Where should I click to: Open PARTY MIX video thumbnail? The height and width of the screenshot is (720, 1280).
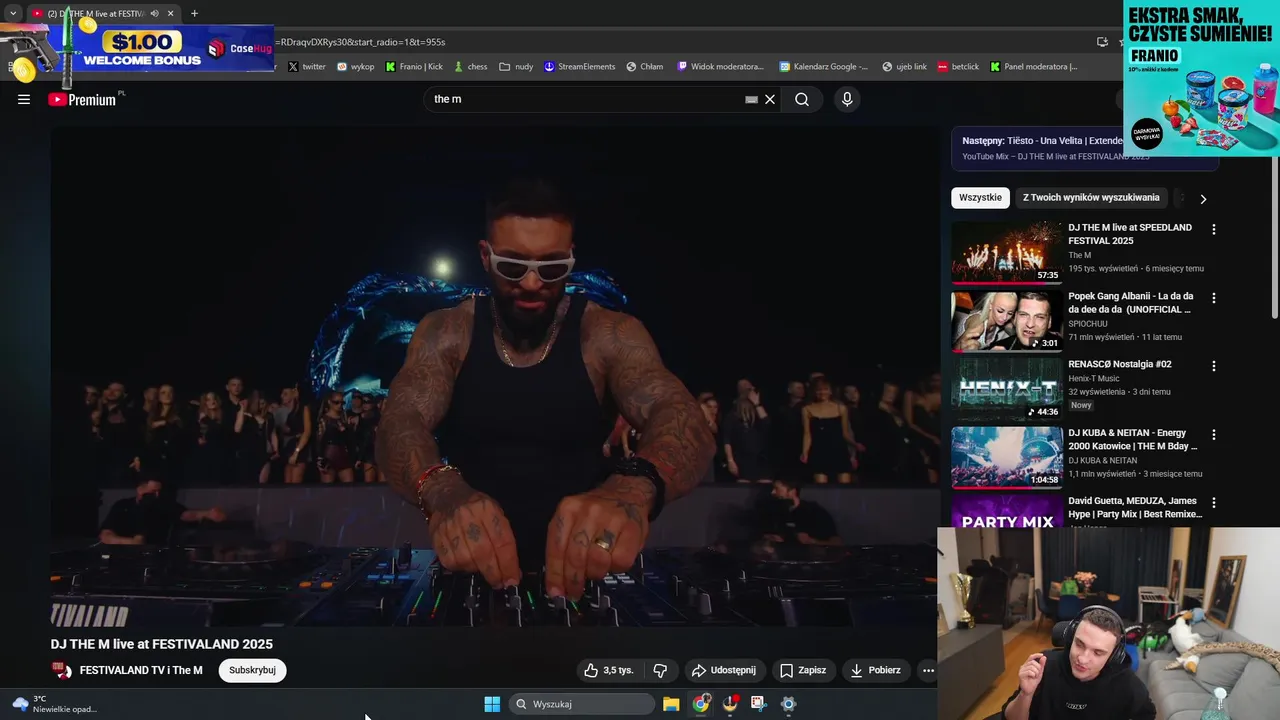pyautogui.click(x=1006, y=511)
